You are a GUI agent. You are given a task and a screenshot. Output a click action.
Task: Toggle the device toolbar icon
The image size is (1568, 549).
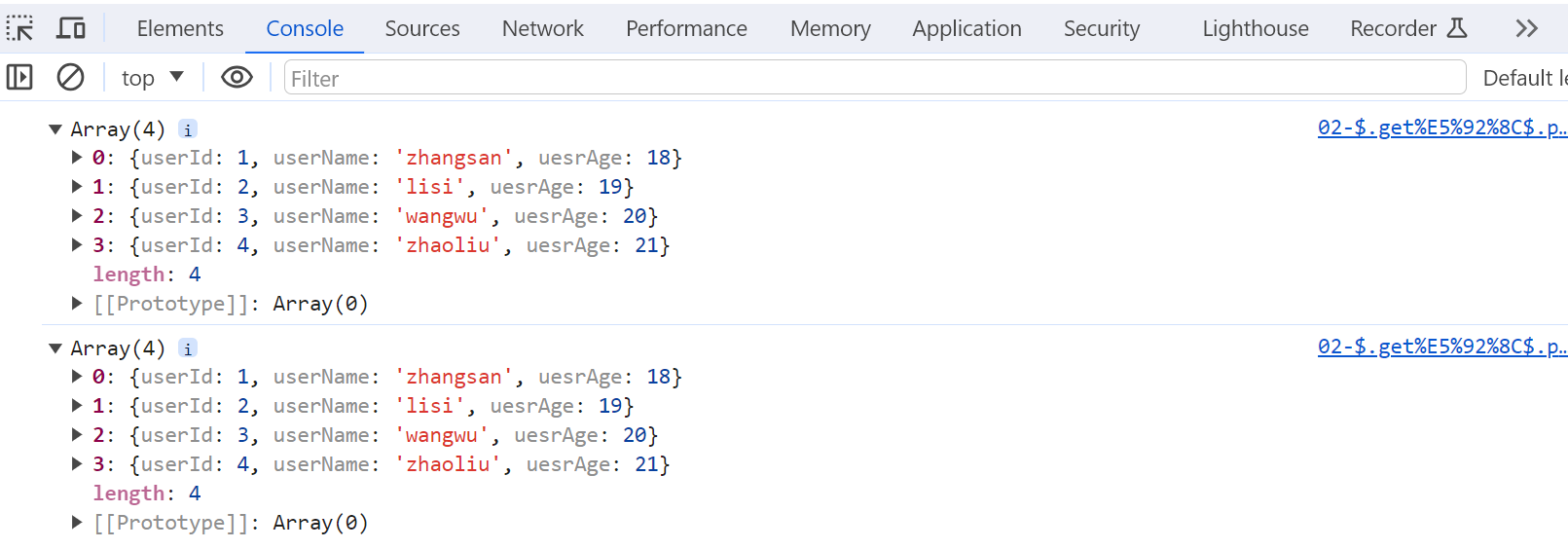[x=71, y=28]
